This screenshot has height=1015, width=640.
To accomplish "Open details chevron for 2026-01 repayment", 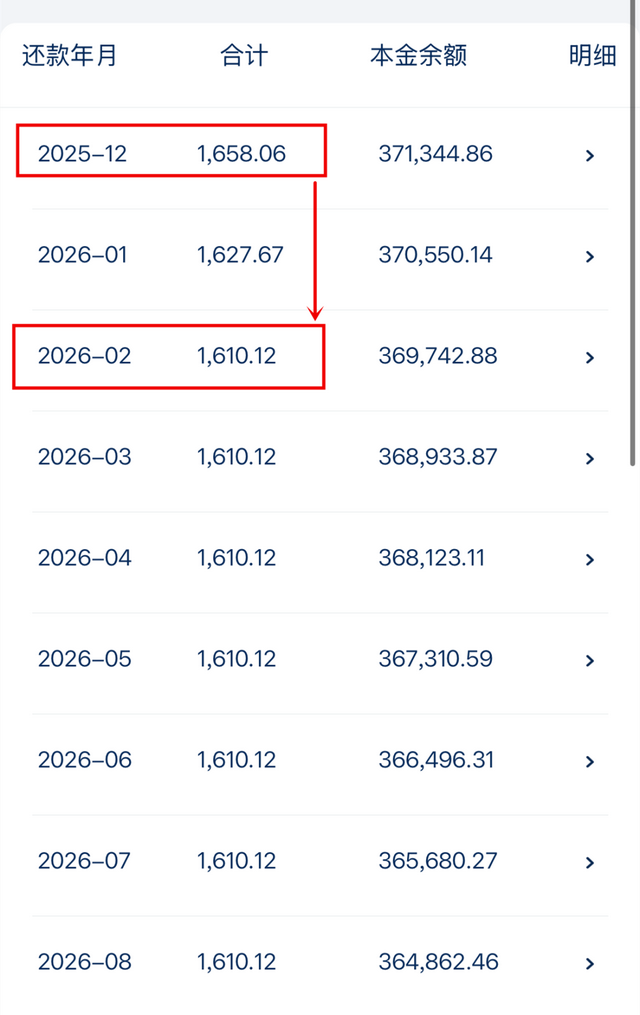I will tap(590, 256).
